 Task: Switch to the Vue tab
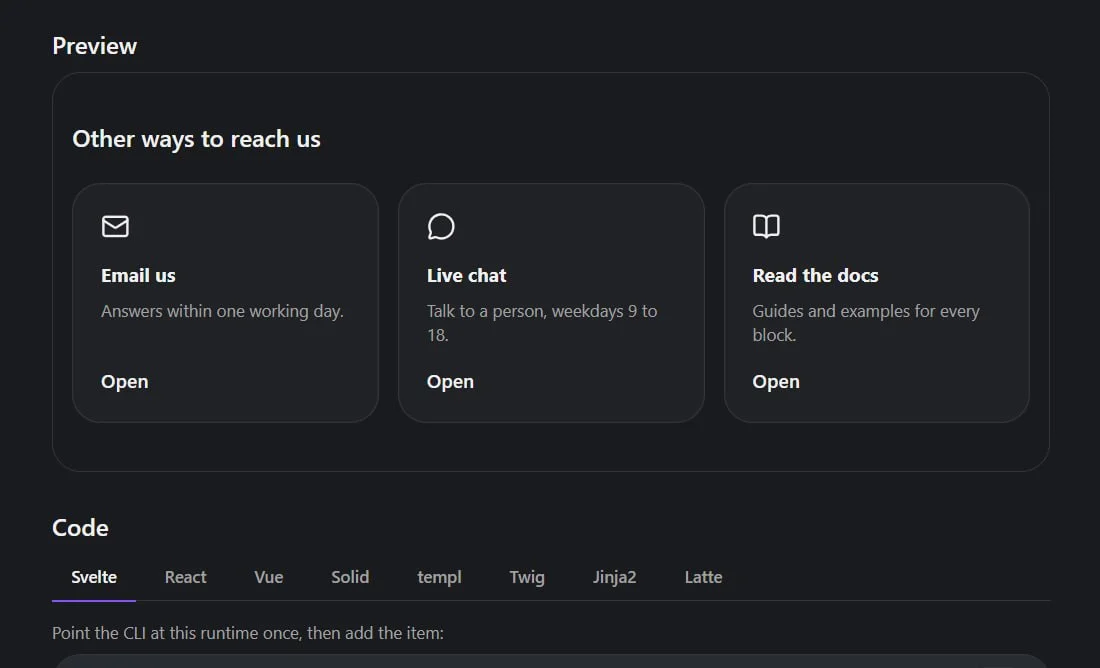click(269, 577)
